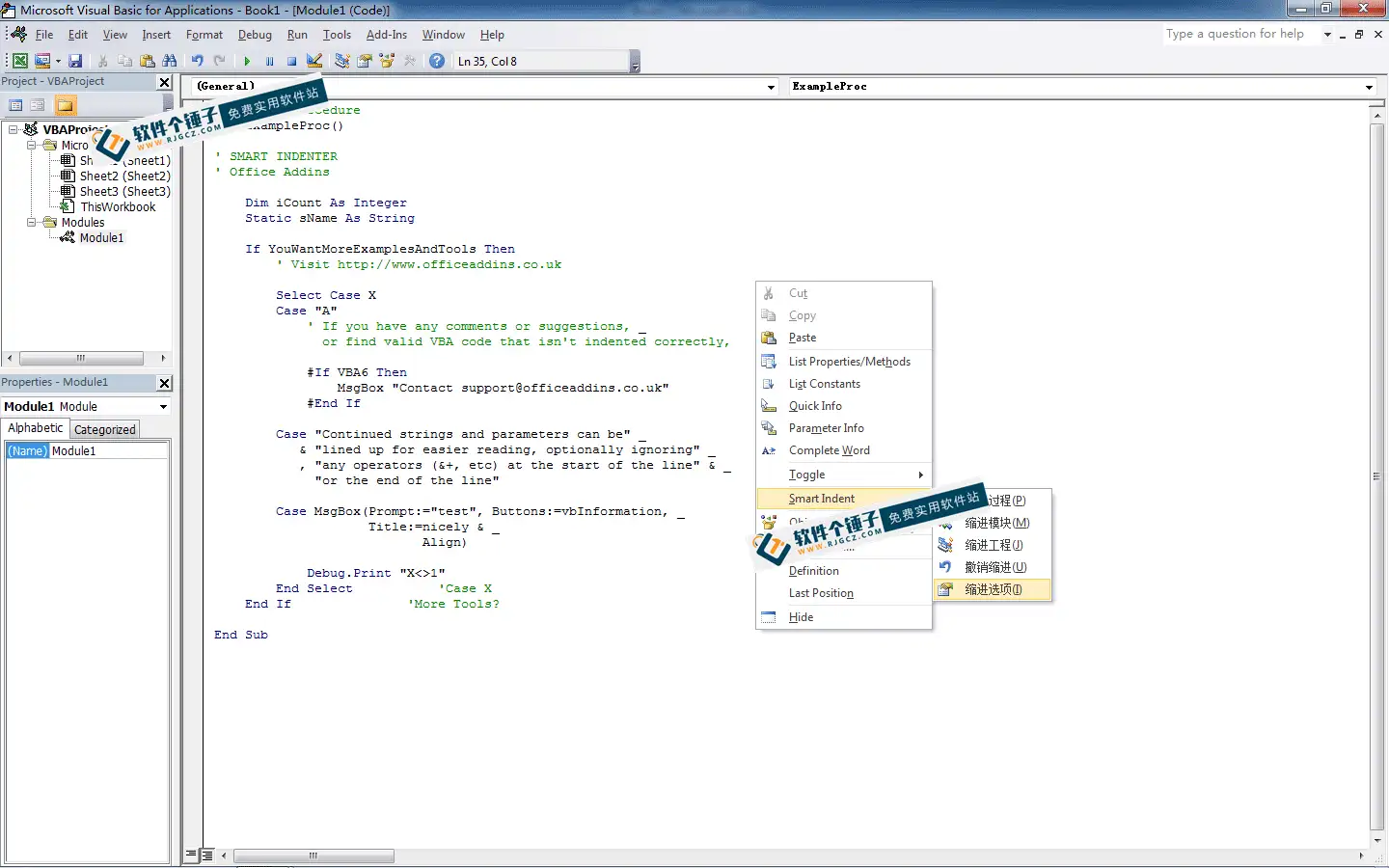
Task: Choose Complete Word from context menu
Action: [x=829, y=450]
